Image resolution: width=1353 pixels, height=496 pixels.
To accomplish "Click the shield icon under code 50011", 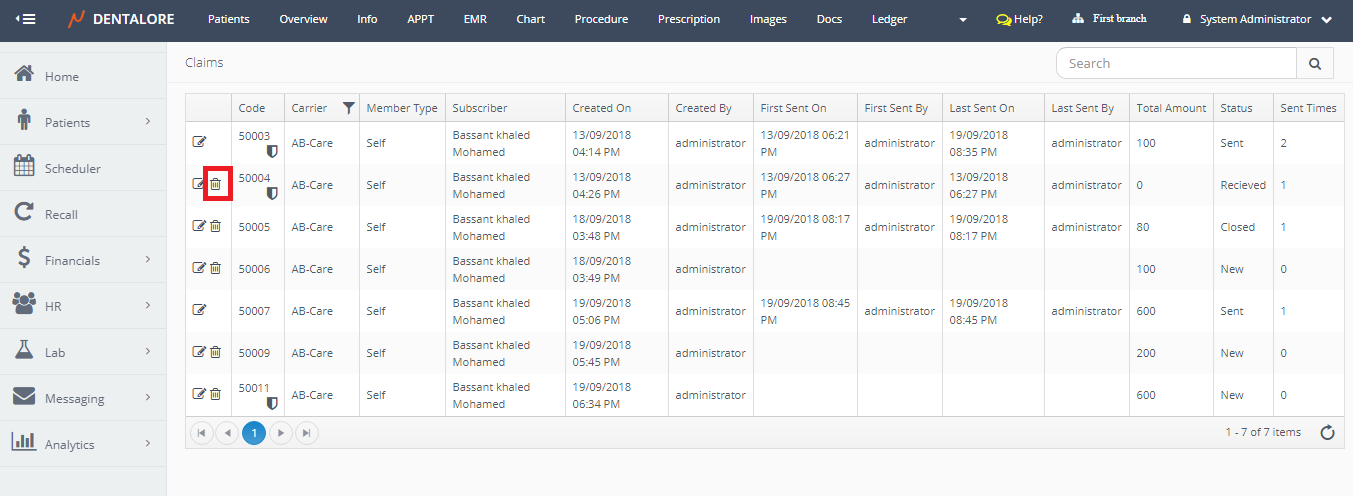I will pos(272,404).
